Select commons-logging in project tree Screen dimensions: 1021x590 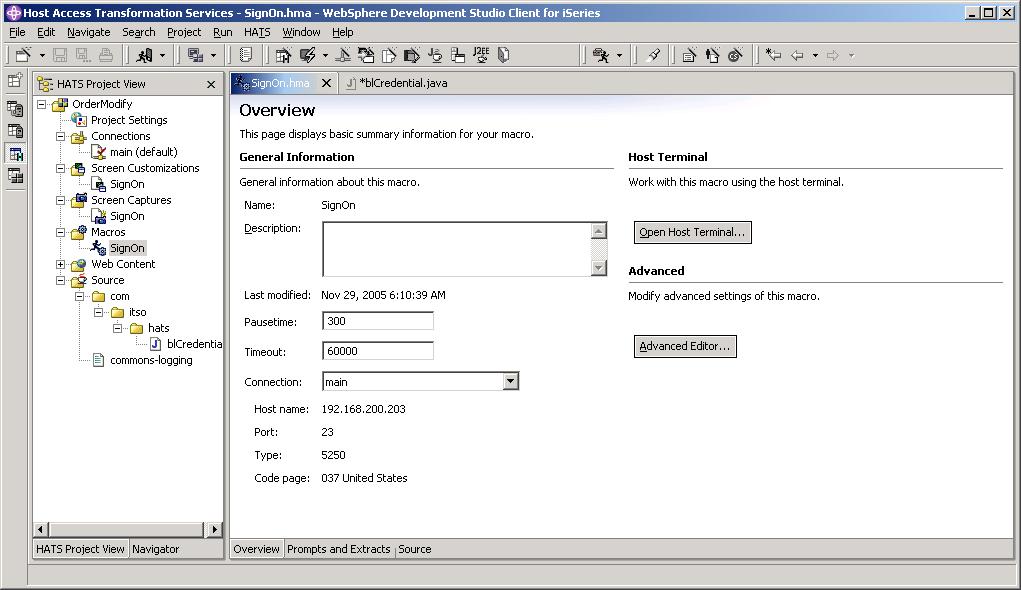pyautogui.click(x=151, y=360)
